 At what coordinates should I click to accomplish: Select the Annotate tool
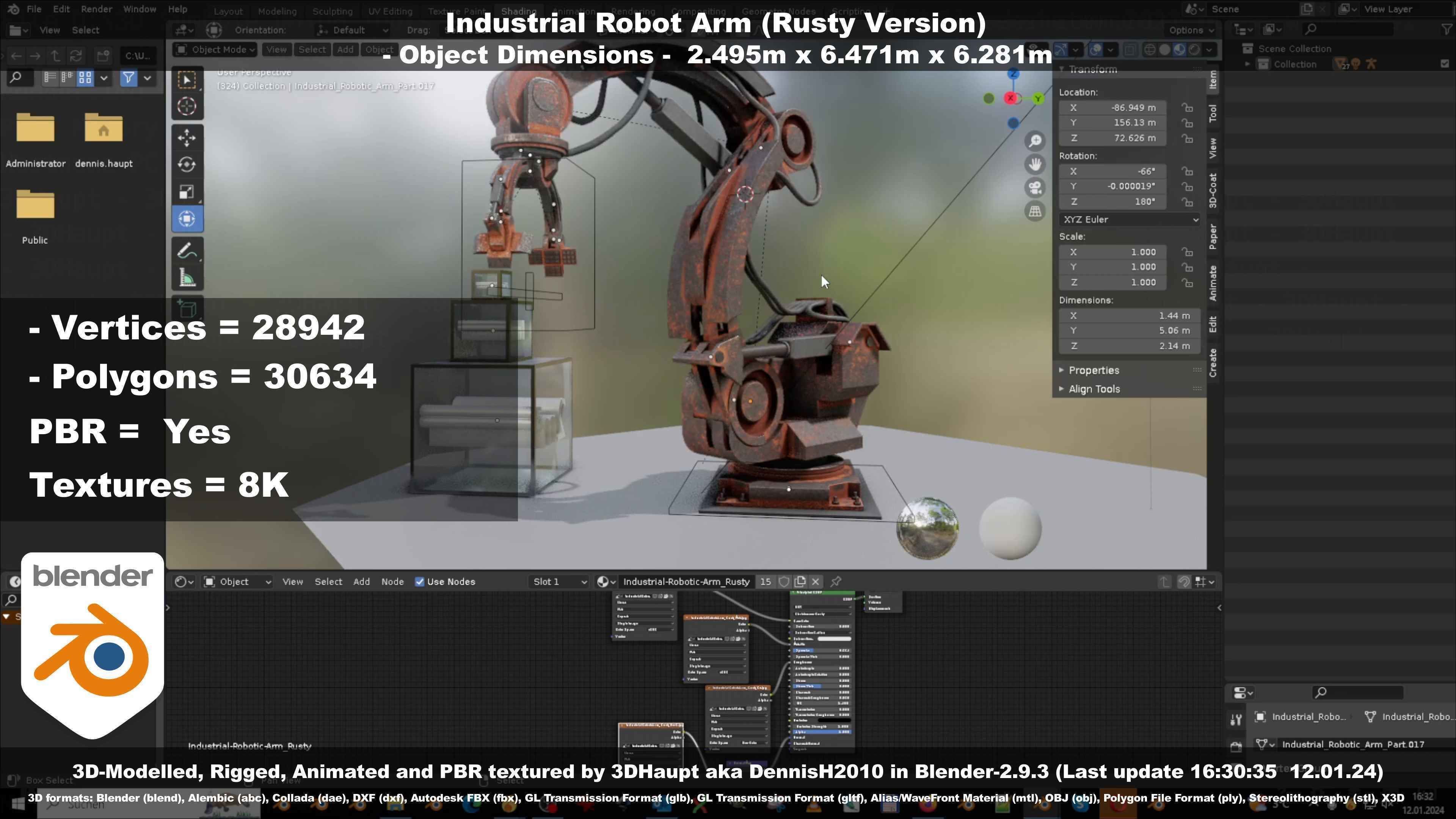coord(187,250)
